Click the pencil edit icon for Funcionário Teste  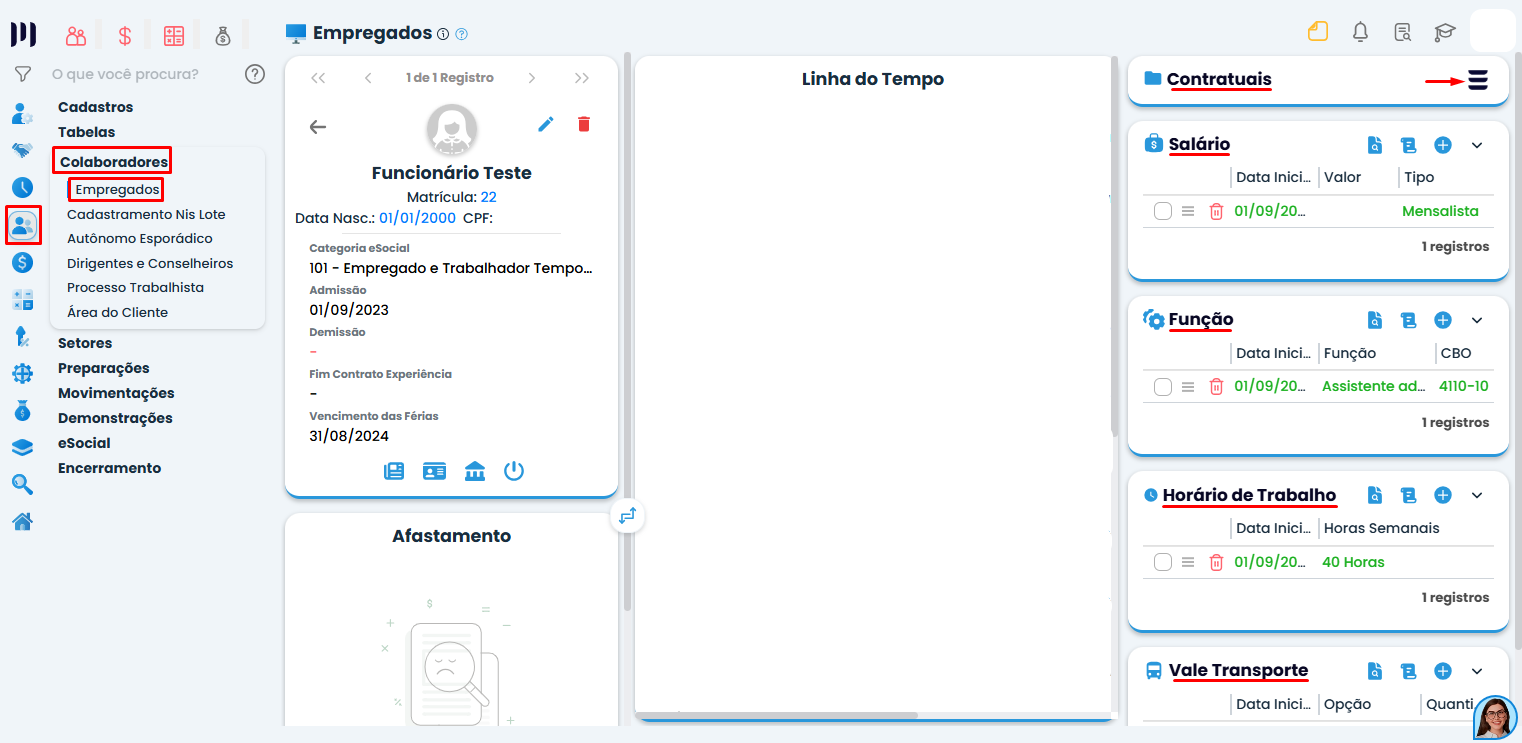[546, 124]
